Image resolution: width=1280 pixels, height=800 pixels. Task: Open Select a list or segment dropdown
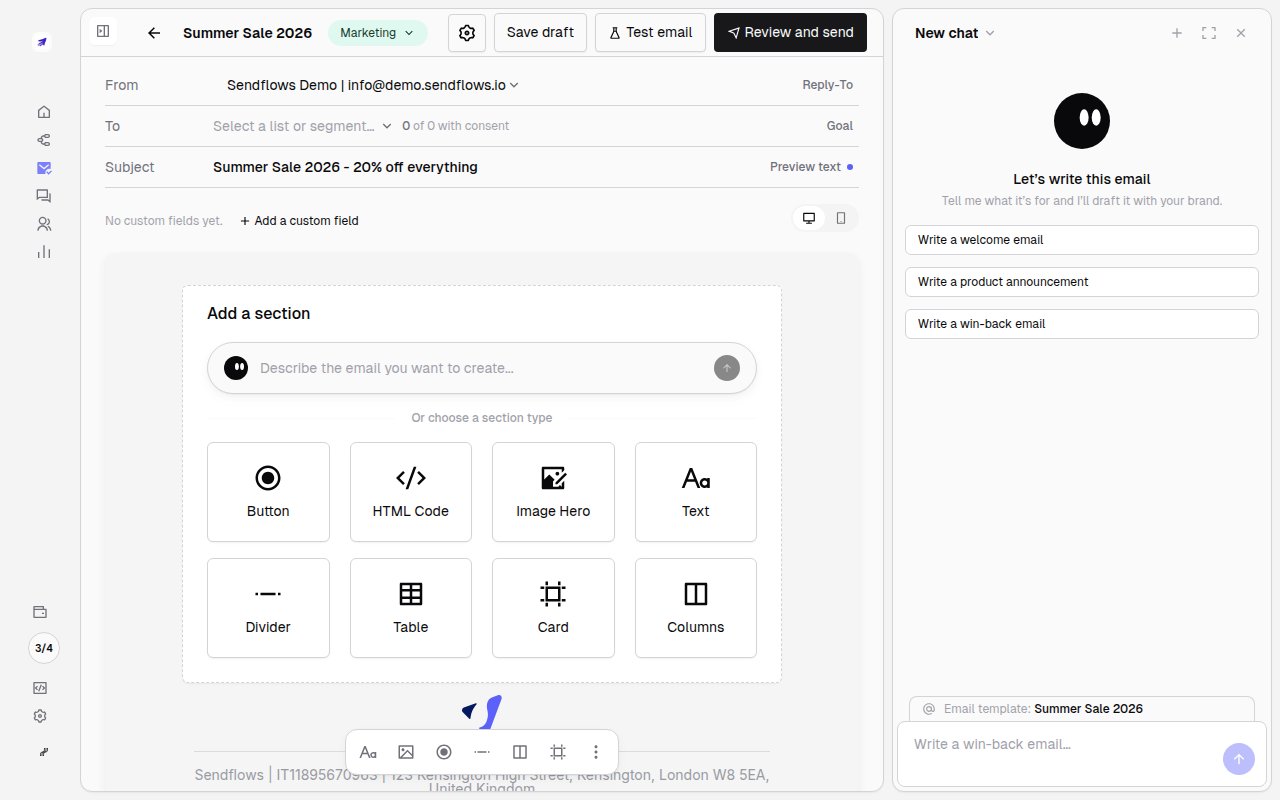point(303,126)
